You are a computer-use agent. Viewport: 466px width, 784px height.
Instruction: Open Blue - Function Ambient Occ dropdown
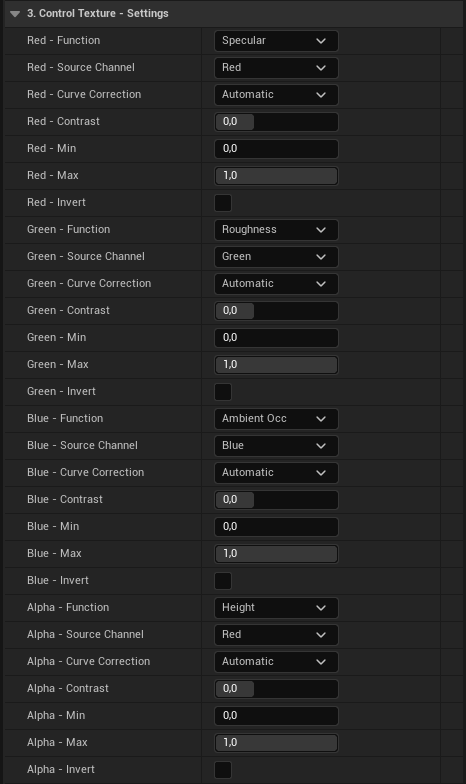pos(276,419)
